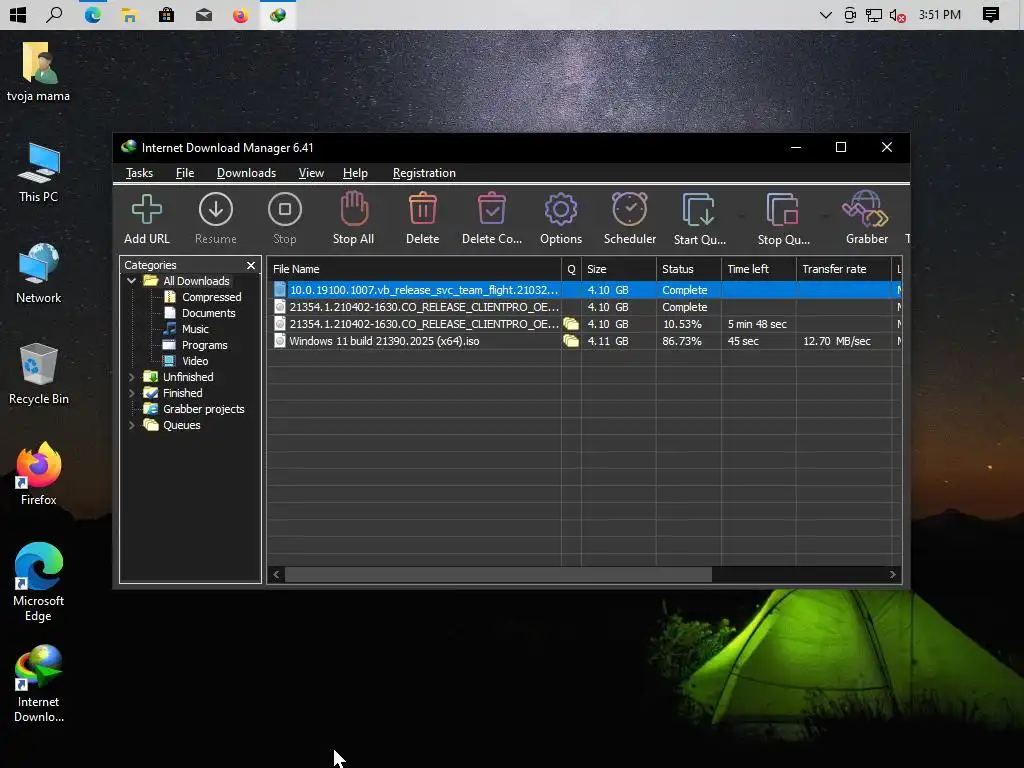Sort by Status column header
The image size is (1024, 768).
689,269
